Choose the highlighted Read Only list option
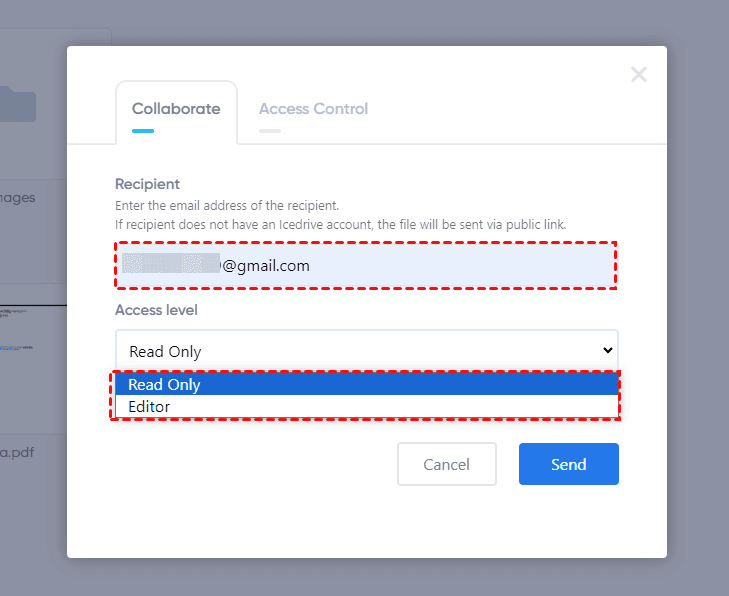Screen dimensions: 729x596 click(x=365, y=385)
